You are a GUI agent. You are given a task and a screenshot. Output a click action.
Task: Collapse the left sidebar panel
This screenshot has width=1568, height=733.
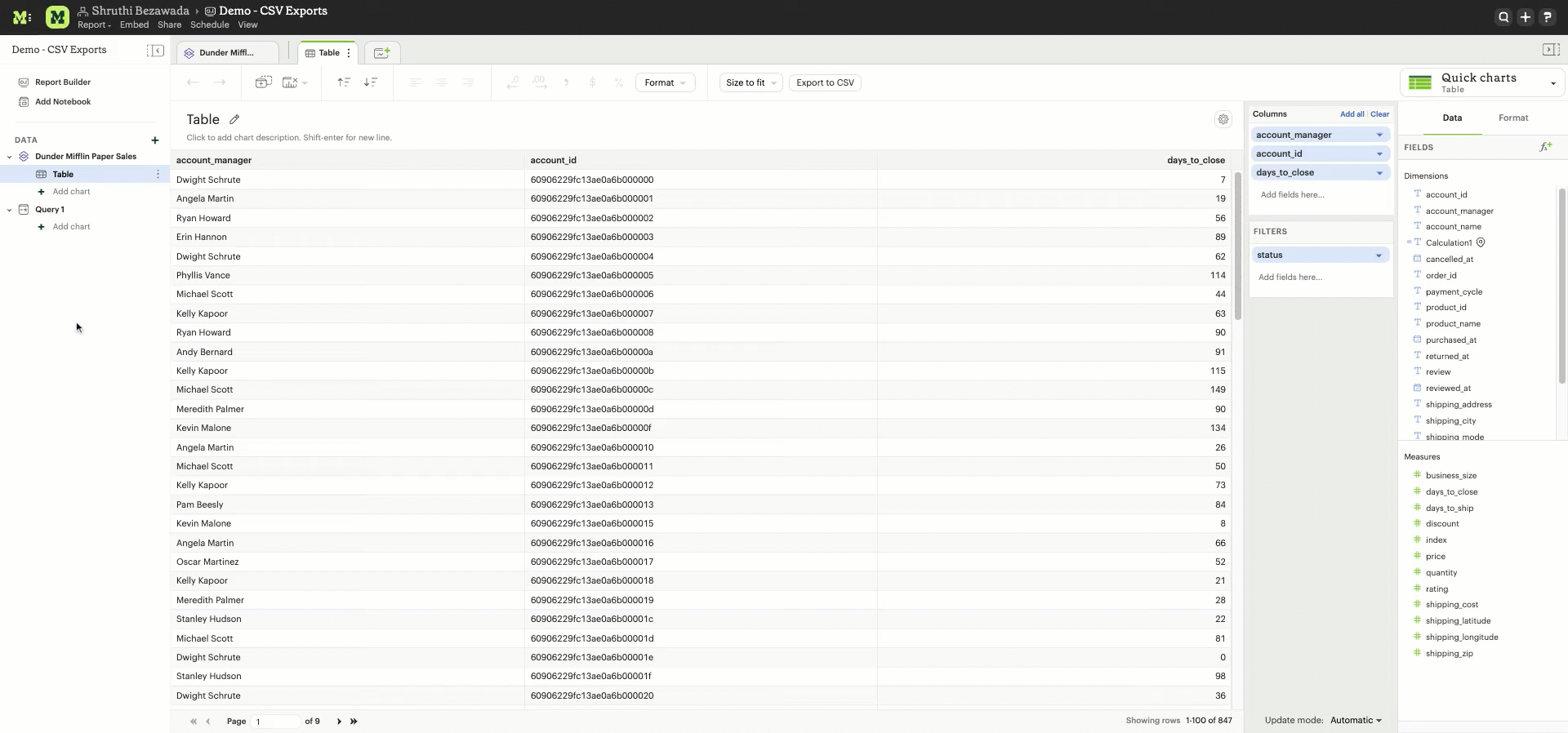click(x=155, y=51)
